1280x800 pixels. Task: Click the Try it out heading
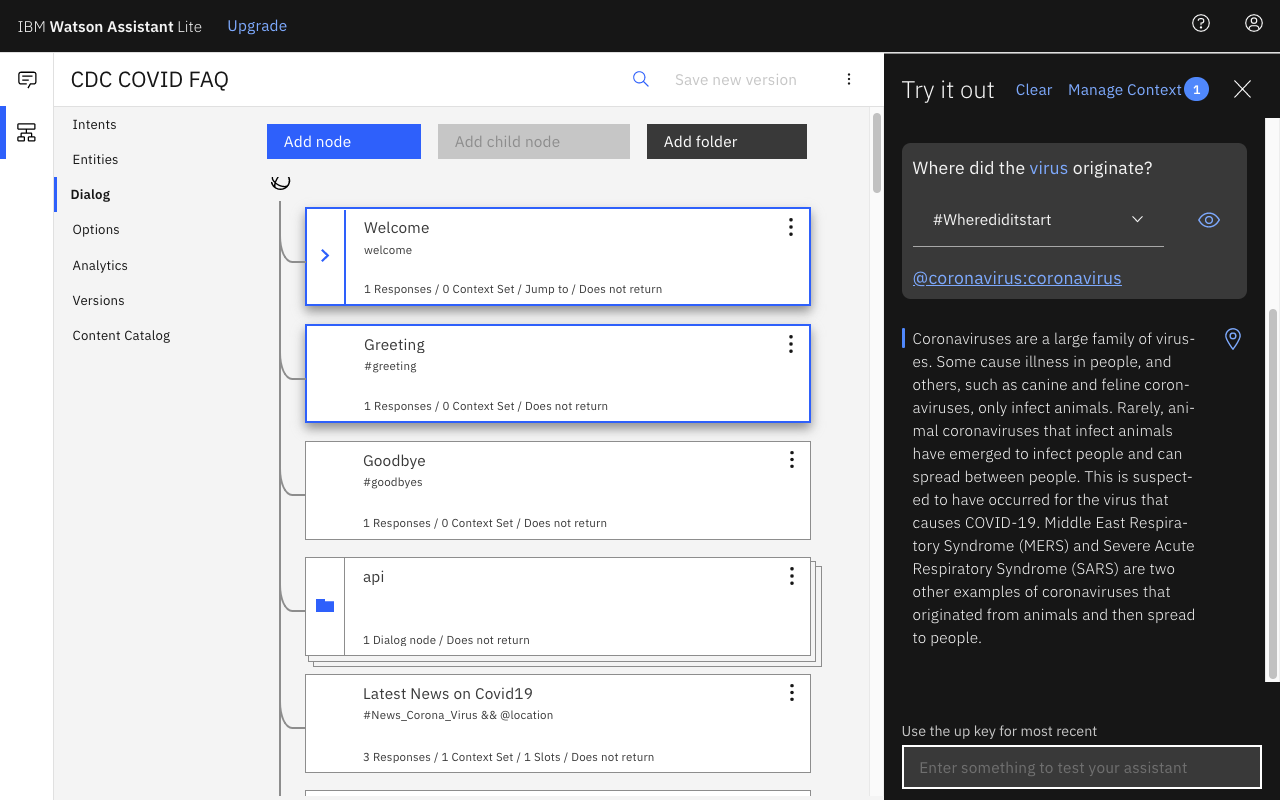click(948, 90)
